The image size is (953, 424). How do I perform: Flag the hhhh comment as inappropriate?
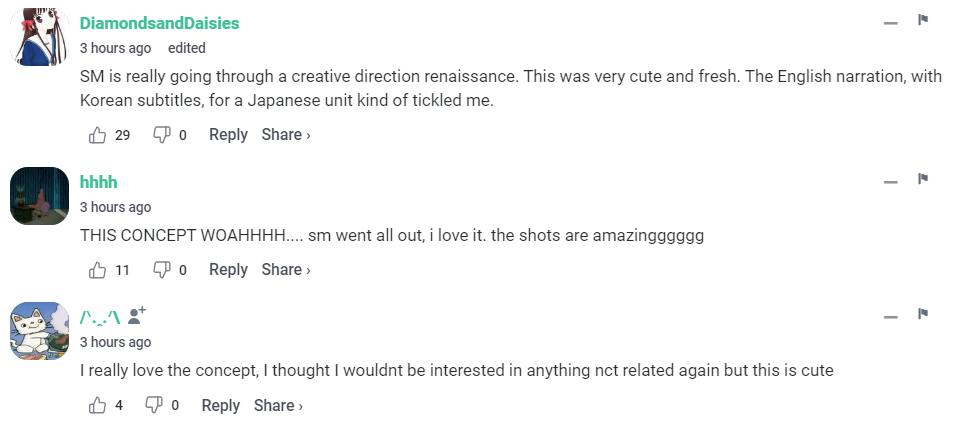tap(924, 179)
